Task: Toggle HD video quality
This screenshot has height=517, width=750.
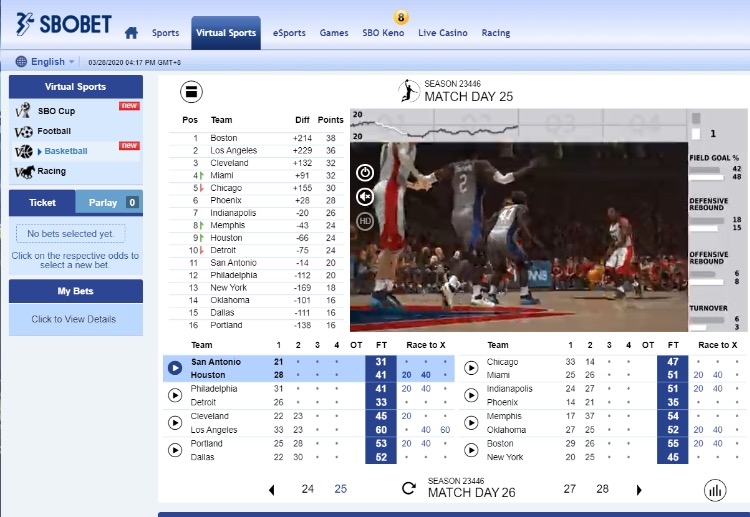Action: 365,220
